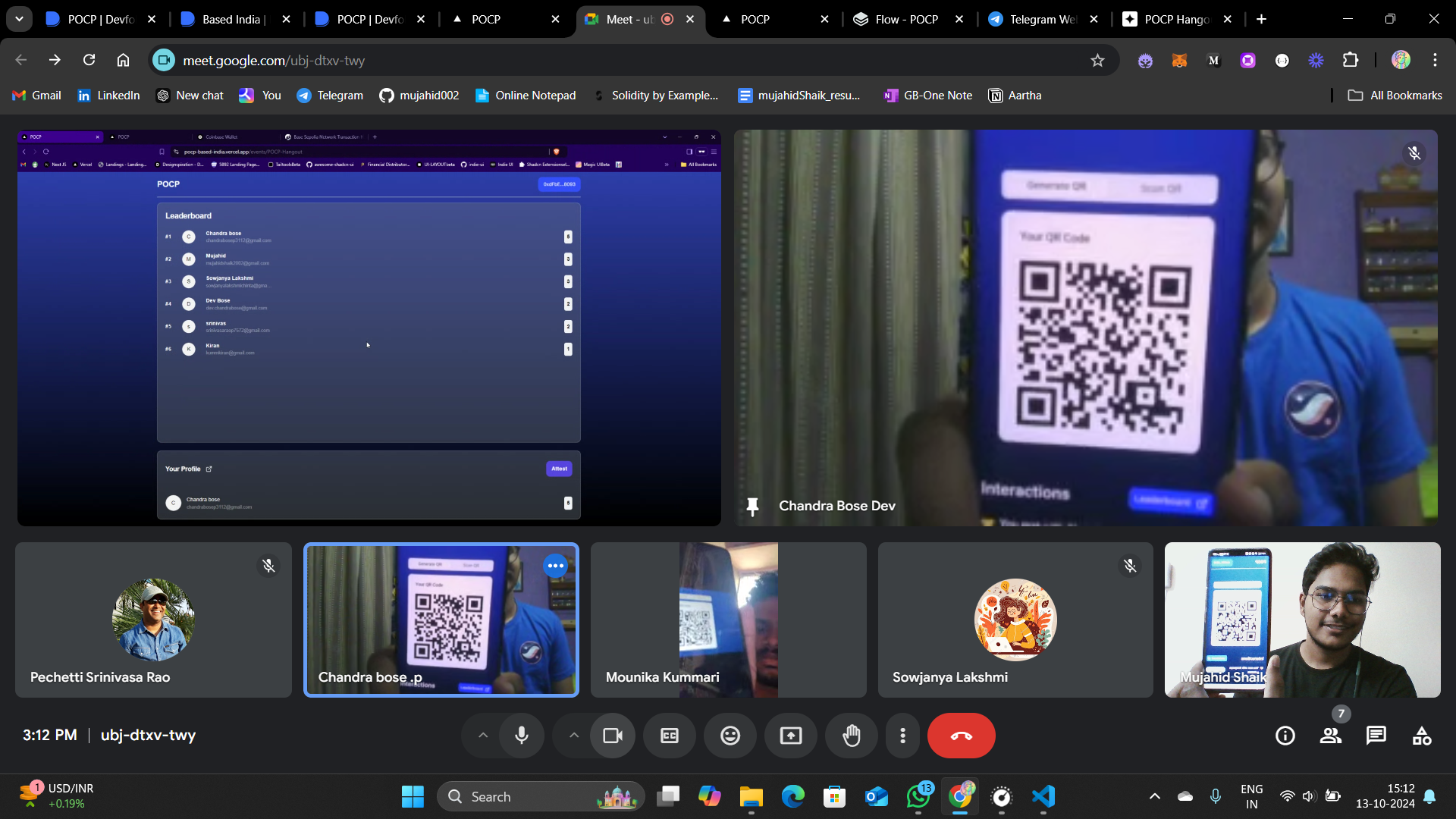Select Mujahid Shaik video tile
Image resolution: width=1456 pixels, height=819 pixels.
coord(1302,620)
